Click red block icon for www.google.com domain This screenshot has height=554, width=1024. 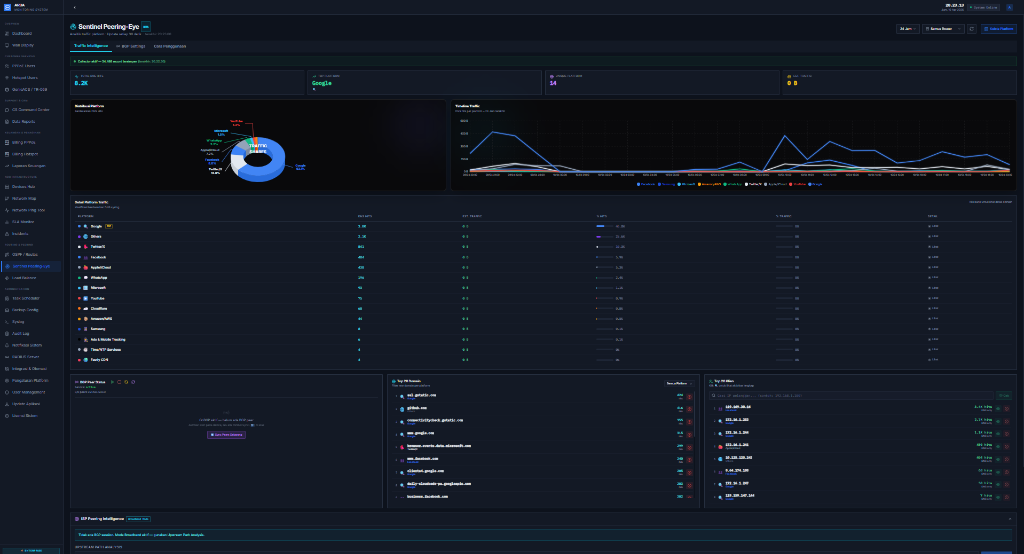tap(689, 434)
